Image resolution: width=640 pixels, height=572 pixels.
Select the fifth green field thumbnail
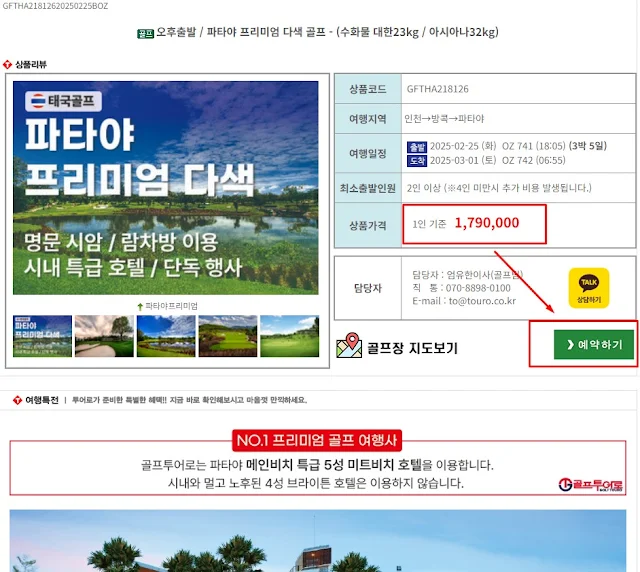coord(290,336)
